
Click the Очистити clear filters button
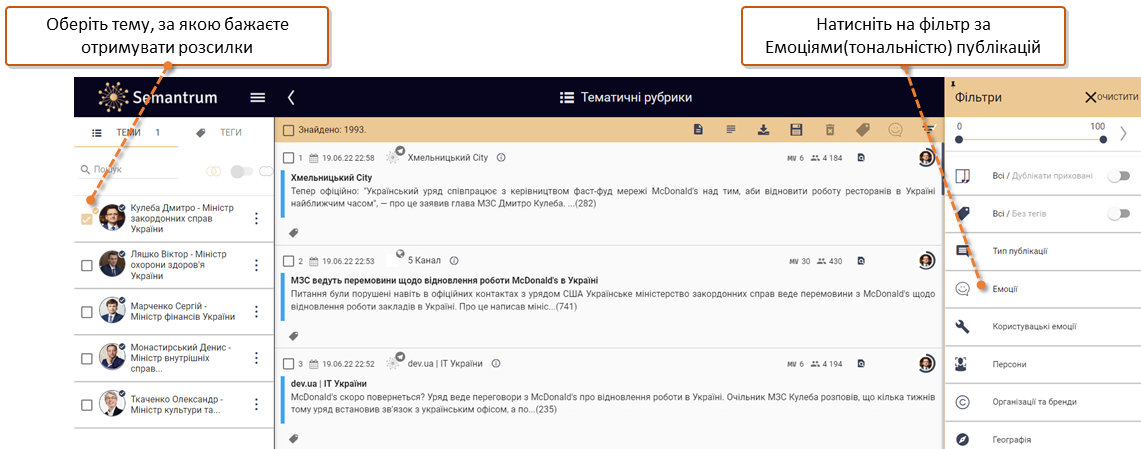tap(1111, 97)
